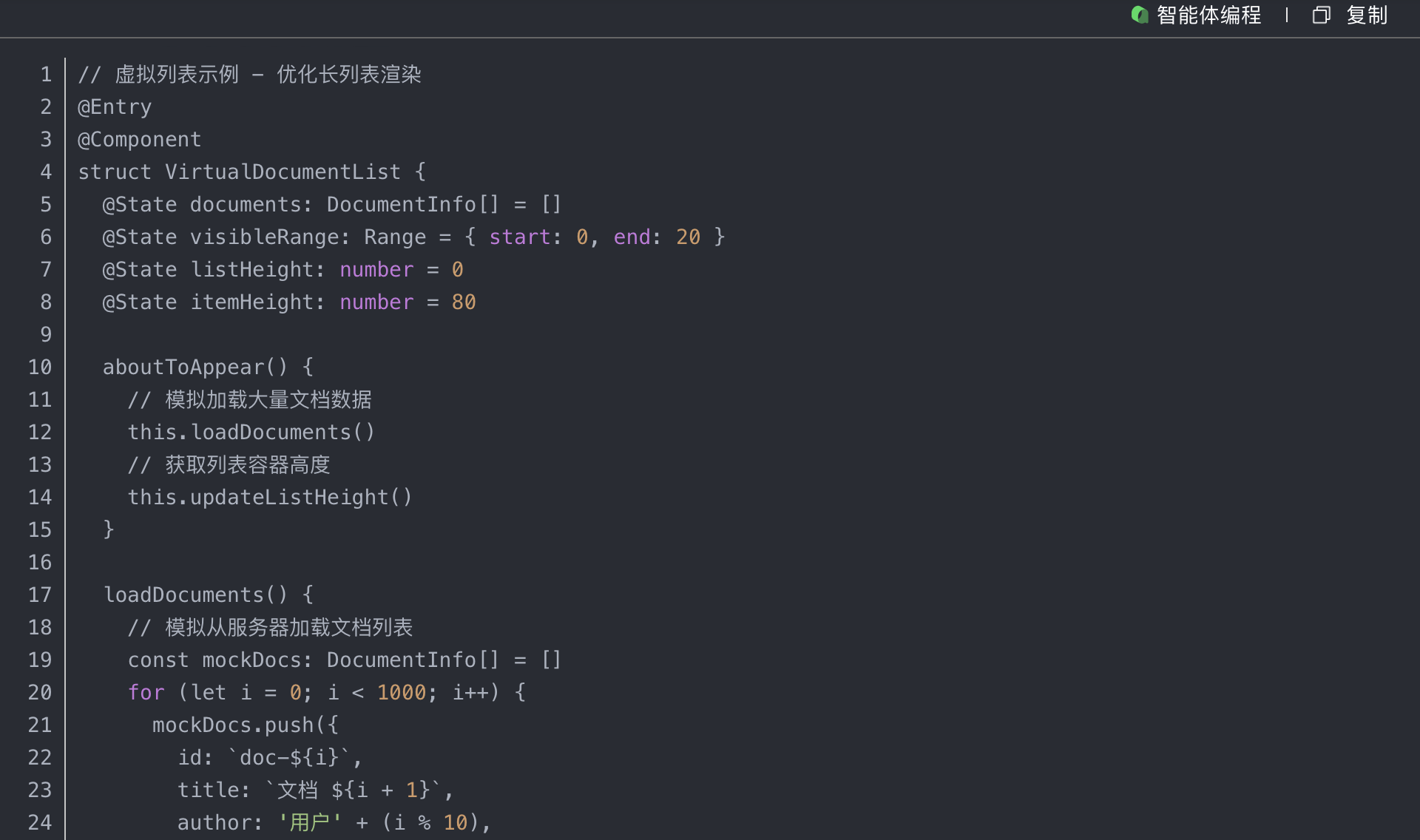Image resolution: width=1420 pixels, height=840 pixels.
Task: Open 智能体编程 via its text label
Action: click(1208, 15)
